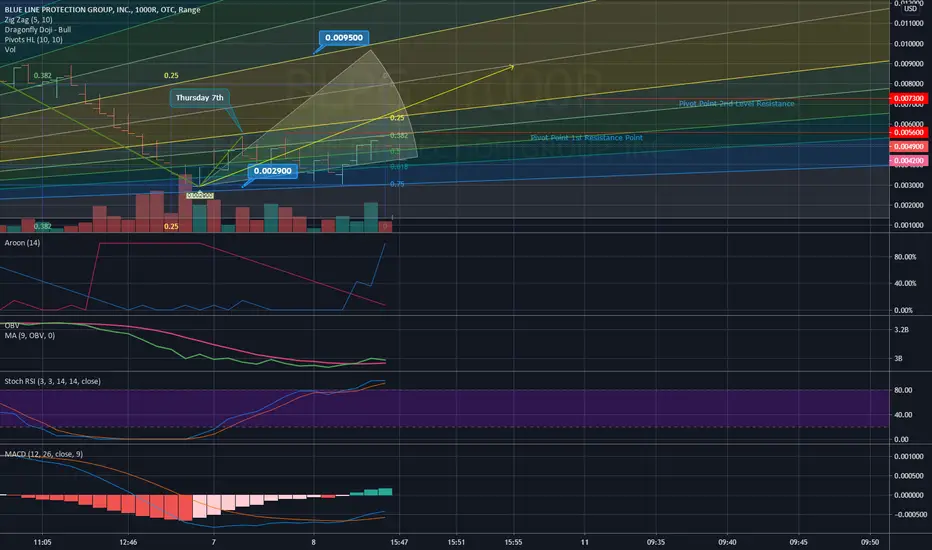This screenshot has height=550, width=932.
Task: Click the 09:40 time axis label
Action: coord(727,542)
